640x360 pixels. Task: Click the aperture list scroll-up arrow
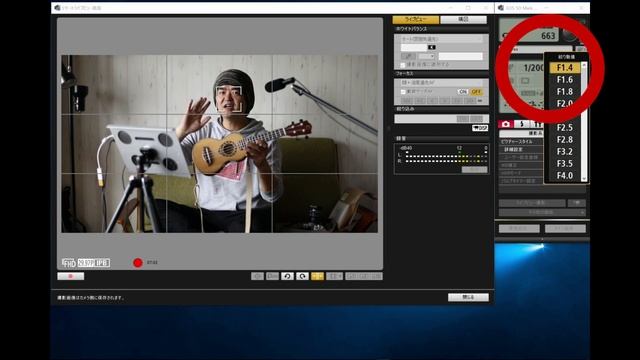click(x=584, y=65)
